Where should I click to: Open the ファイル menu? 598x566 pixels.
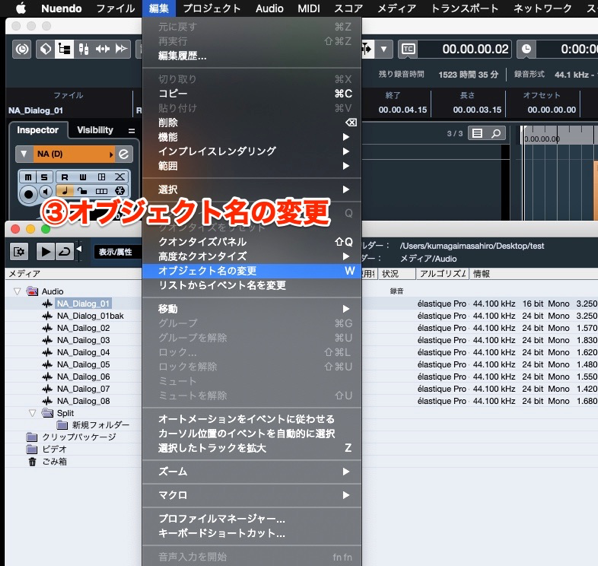pos(116,8)
